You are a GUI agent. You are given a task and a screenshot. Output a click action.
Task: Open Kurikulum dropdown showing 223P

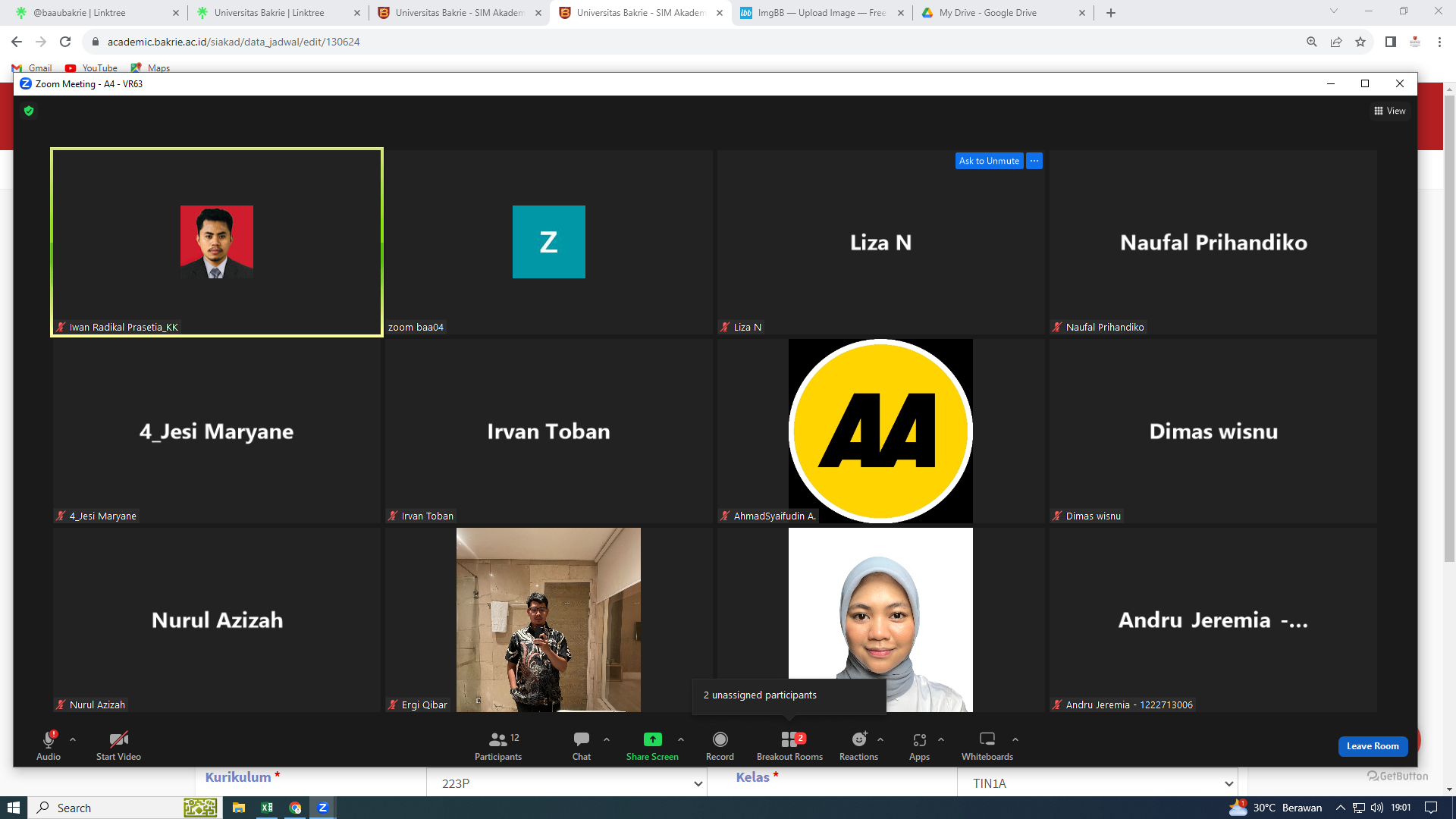pos(566,783)
